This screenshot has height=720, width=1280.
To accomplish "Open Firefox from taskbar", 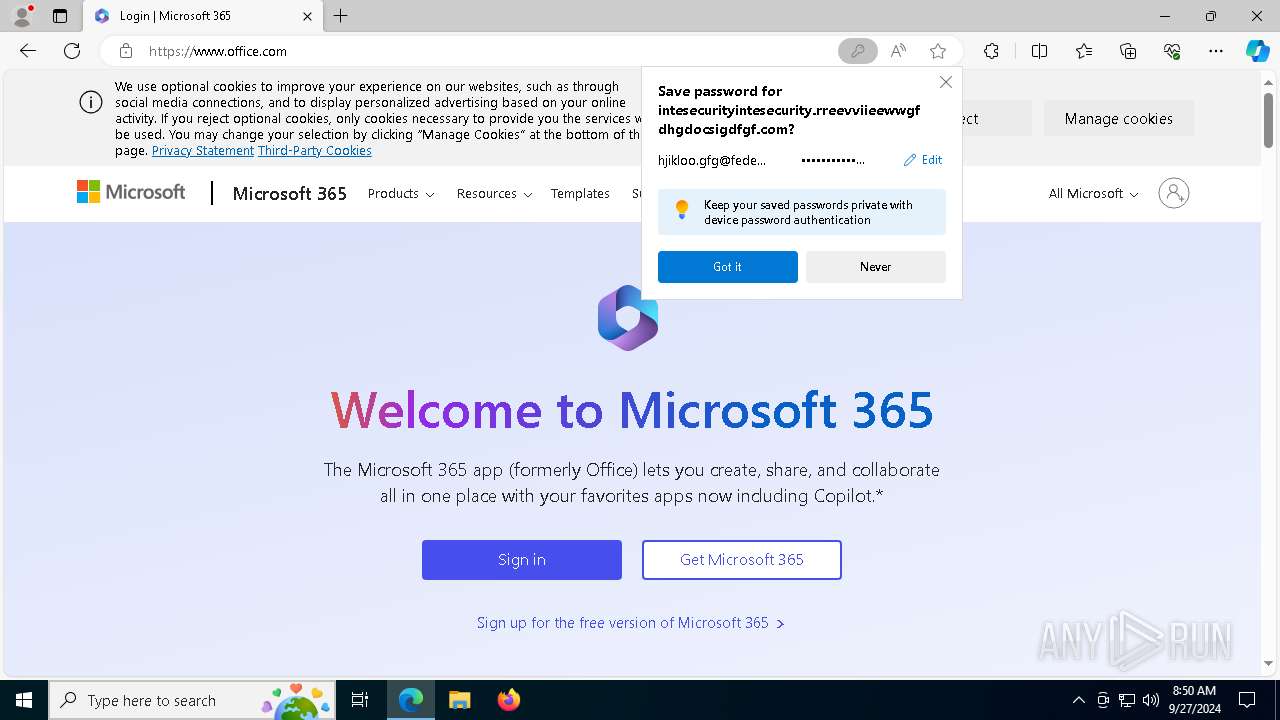I will coord(508,700).
